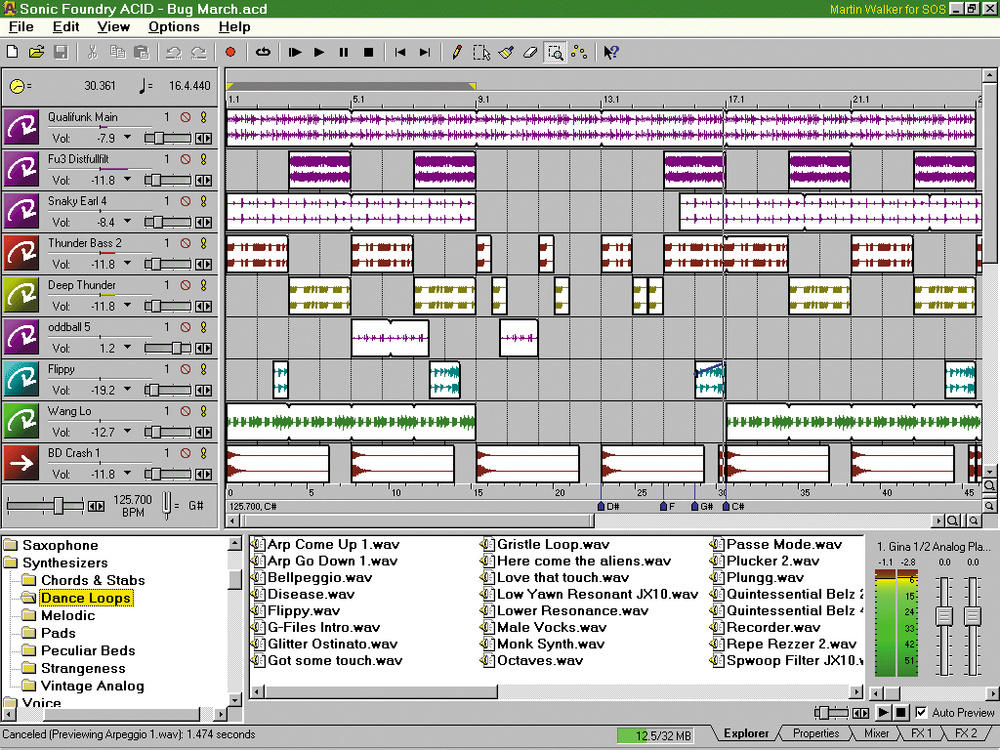Click the BD Crash 1 arrow icon
1000x750 pixels.
click(21, 463)
